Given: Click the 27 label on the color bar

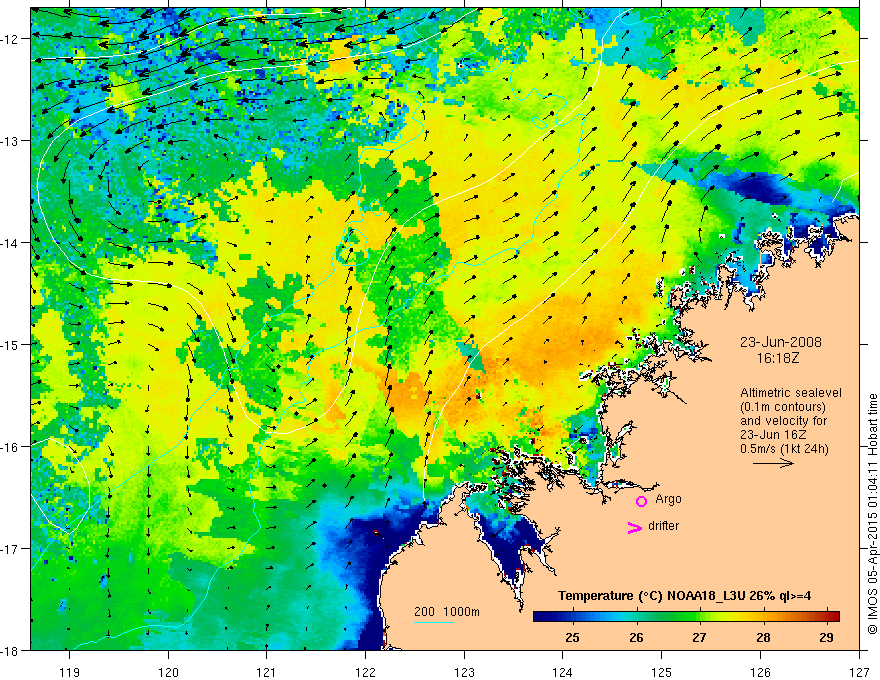Looking at the screenshot, I should point(699,637).
